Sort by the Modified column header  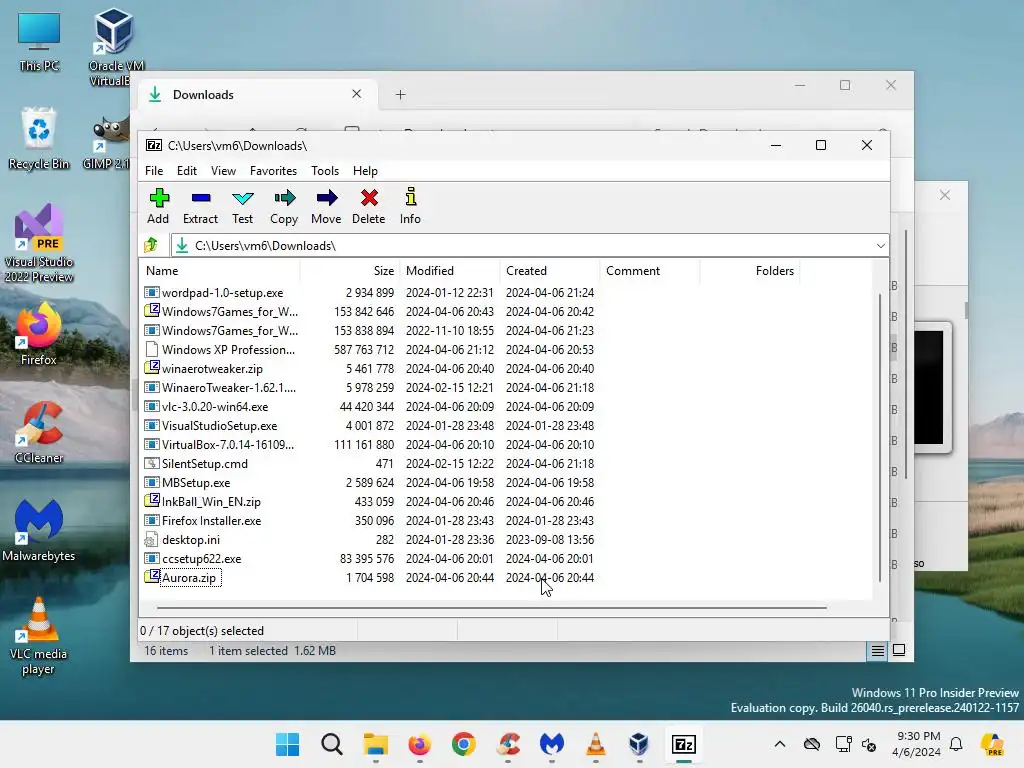pos(450,270)
